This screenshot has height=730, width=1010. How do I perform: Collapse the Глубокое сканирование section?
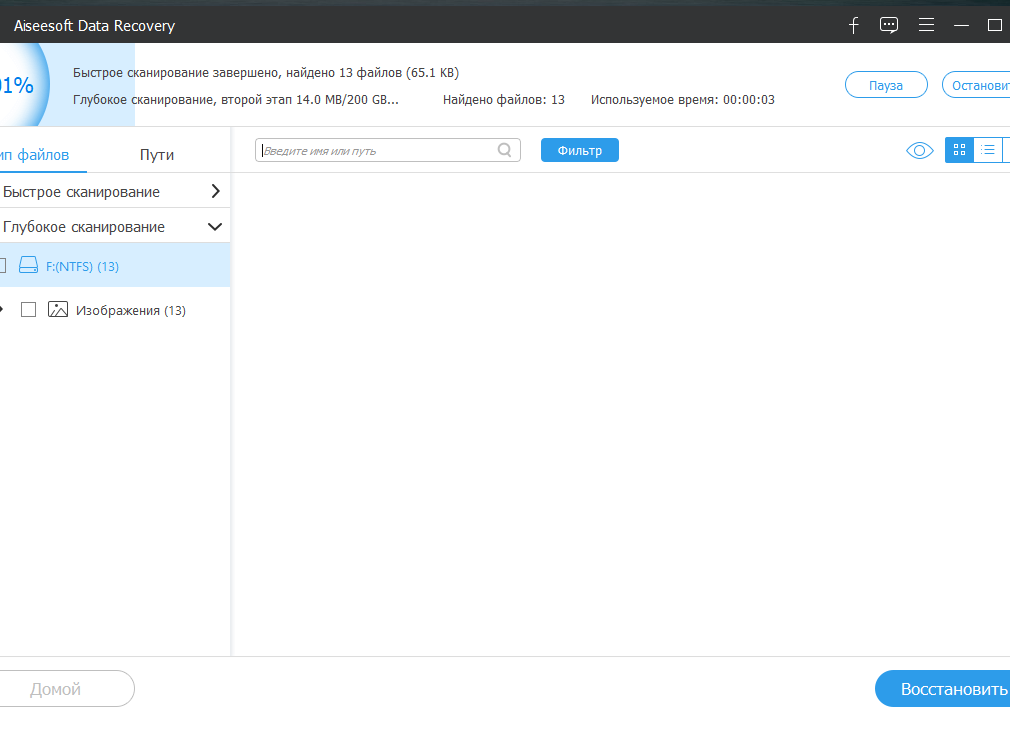[x=215, y=227]
